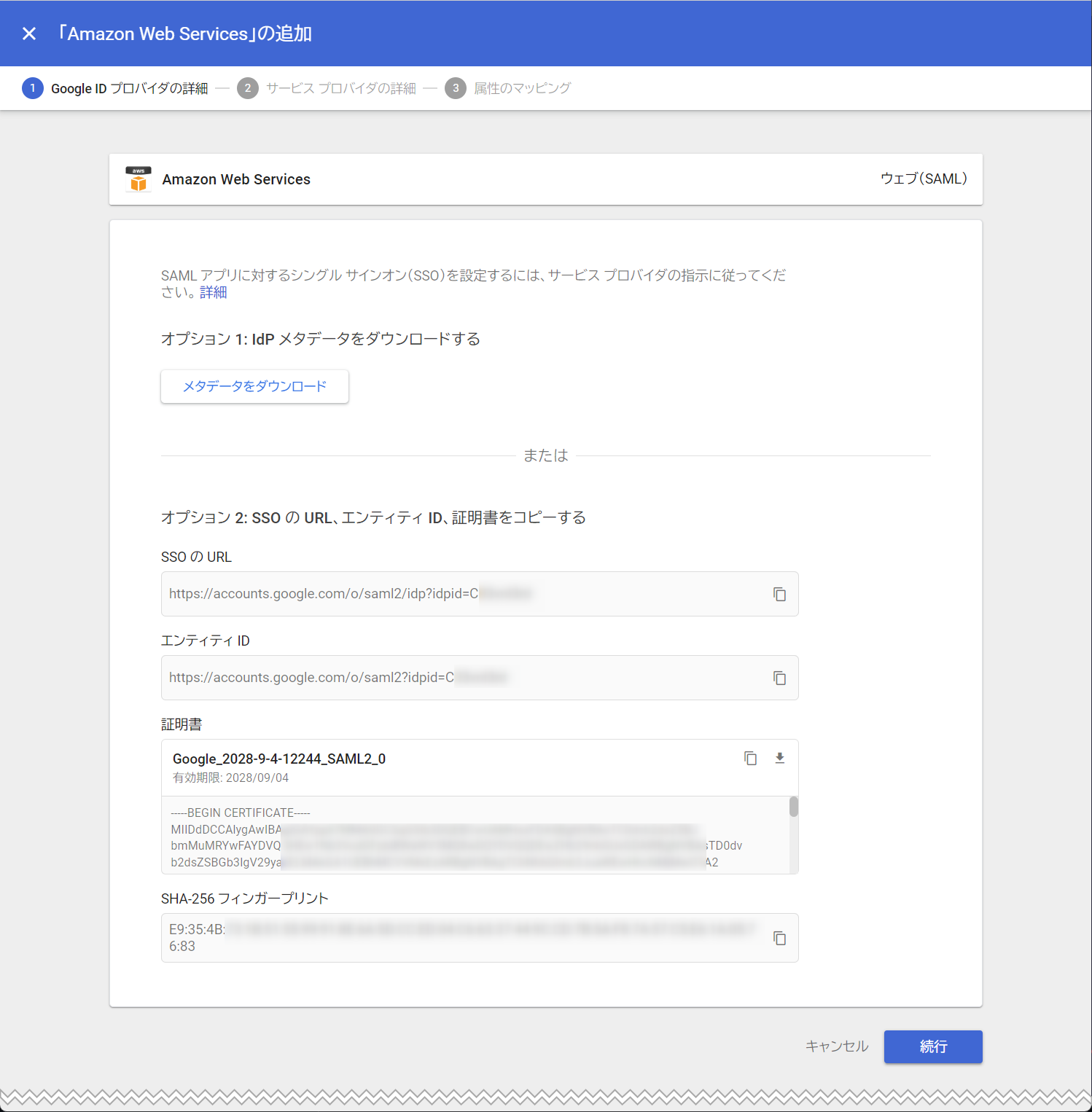Click the 「Amazon Web Services」の追加 title
Image resolution: width=1092 pixels, height=1112 pixels.
click(185, 34)
